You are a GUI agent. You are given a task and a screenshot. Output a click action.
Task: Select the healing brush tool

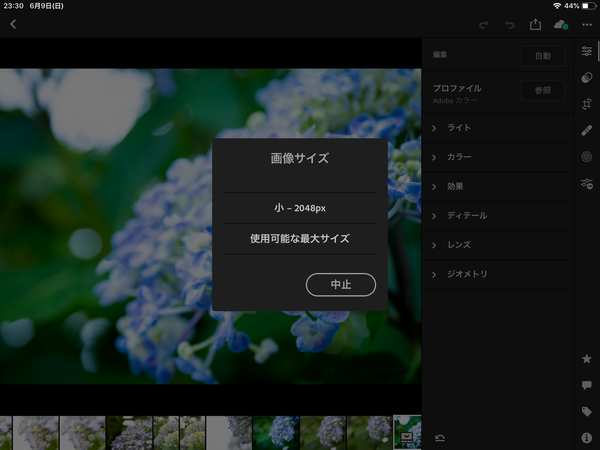point(587,130)
